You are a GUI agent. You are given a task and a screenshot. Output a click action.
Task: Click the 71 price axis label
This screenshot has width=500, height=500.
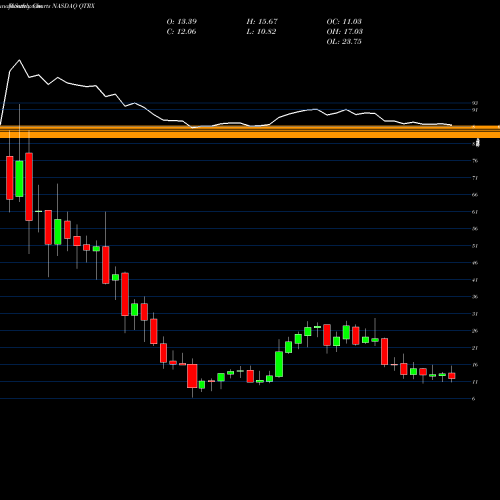pos(475,178)
